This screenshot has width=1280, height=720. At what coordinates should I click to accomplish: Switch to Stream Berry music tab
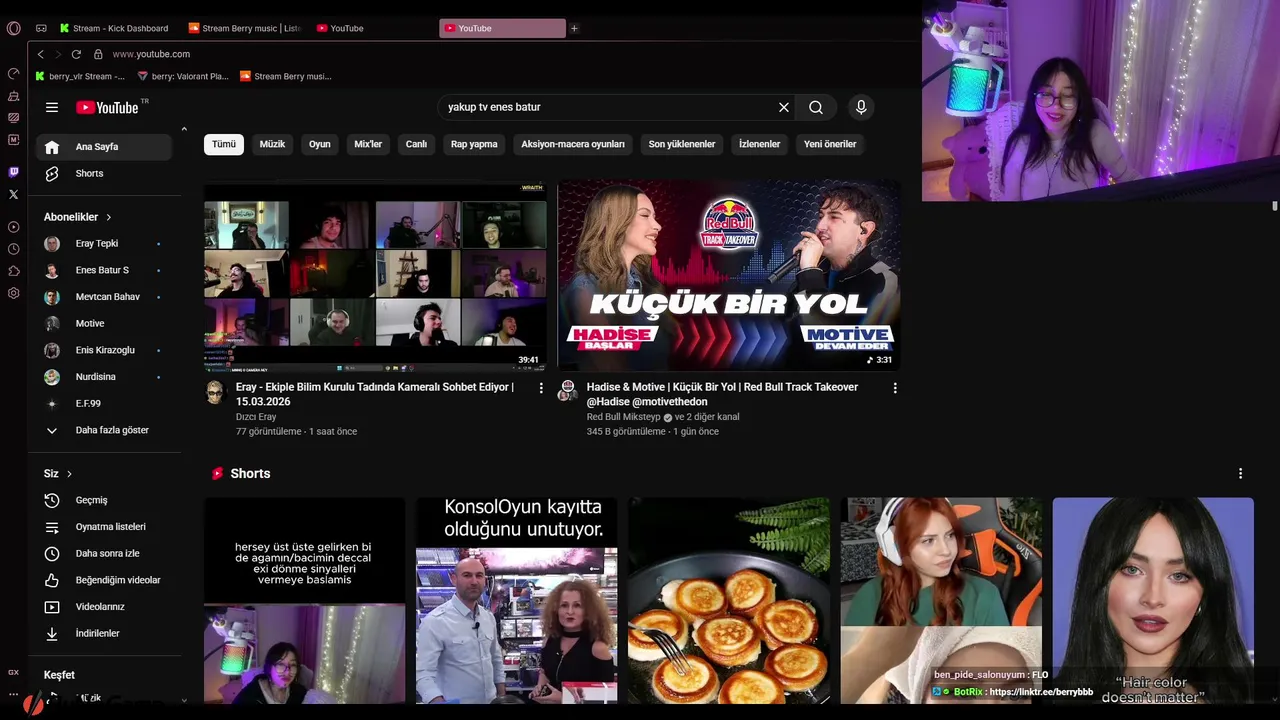[x=244, y=28]
